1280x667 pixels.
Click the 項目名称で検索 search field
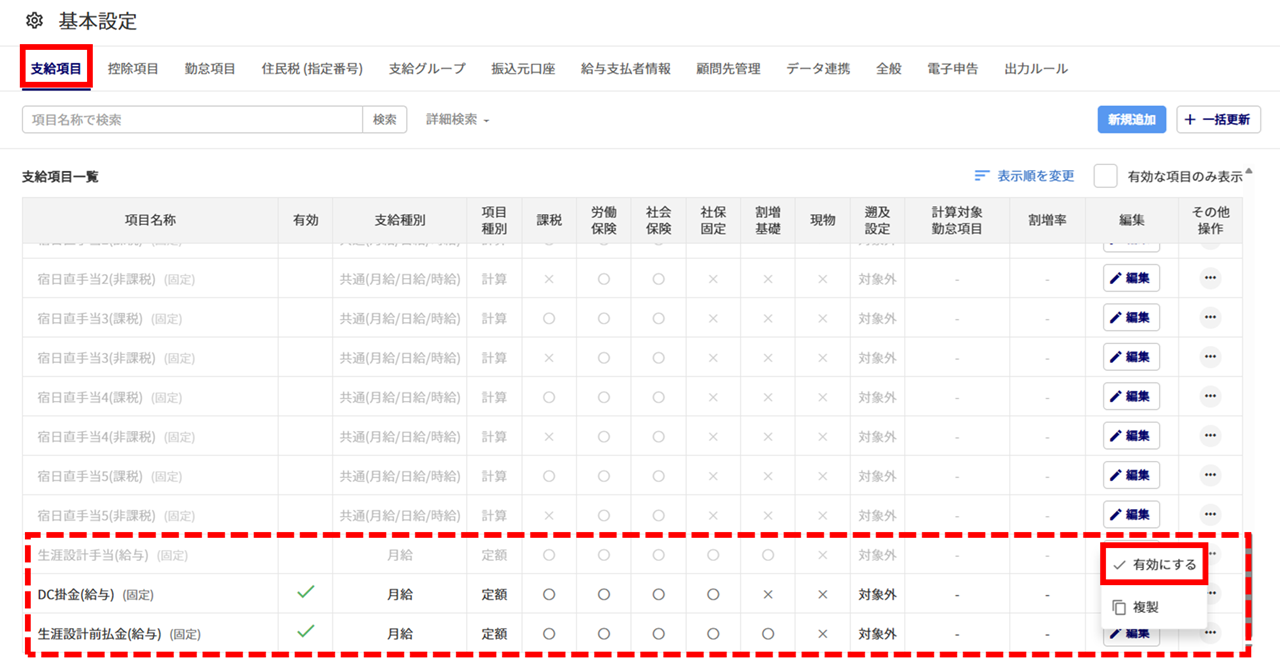192,120
